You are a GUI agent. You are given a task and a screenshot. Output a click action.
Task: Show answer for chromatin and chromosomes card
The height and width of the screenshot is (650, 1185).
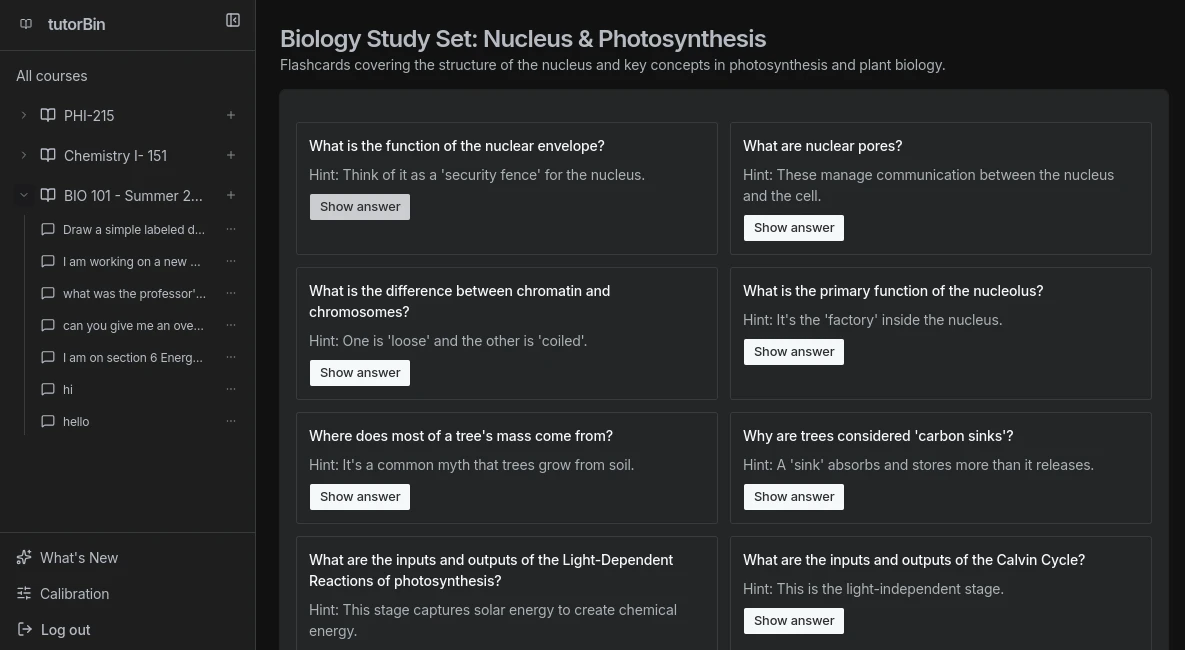click(360, 373)
